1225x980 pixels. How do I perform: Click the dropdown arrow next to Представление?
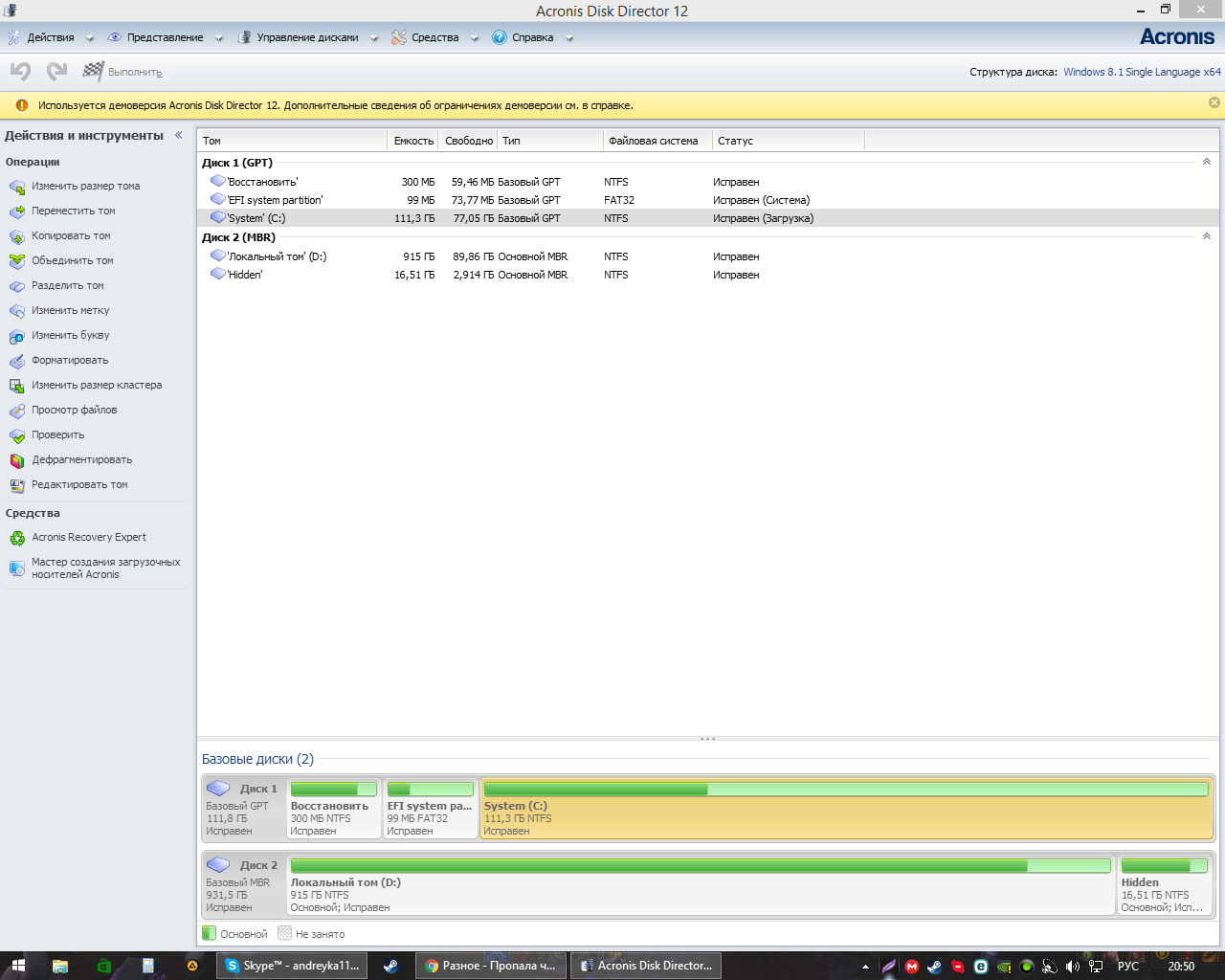tap(219, 39)
